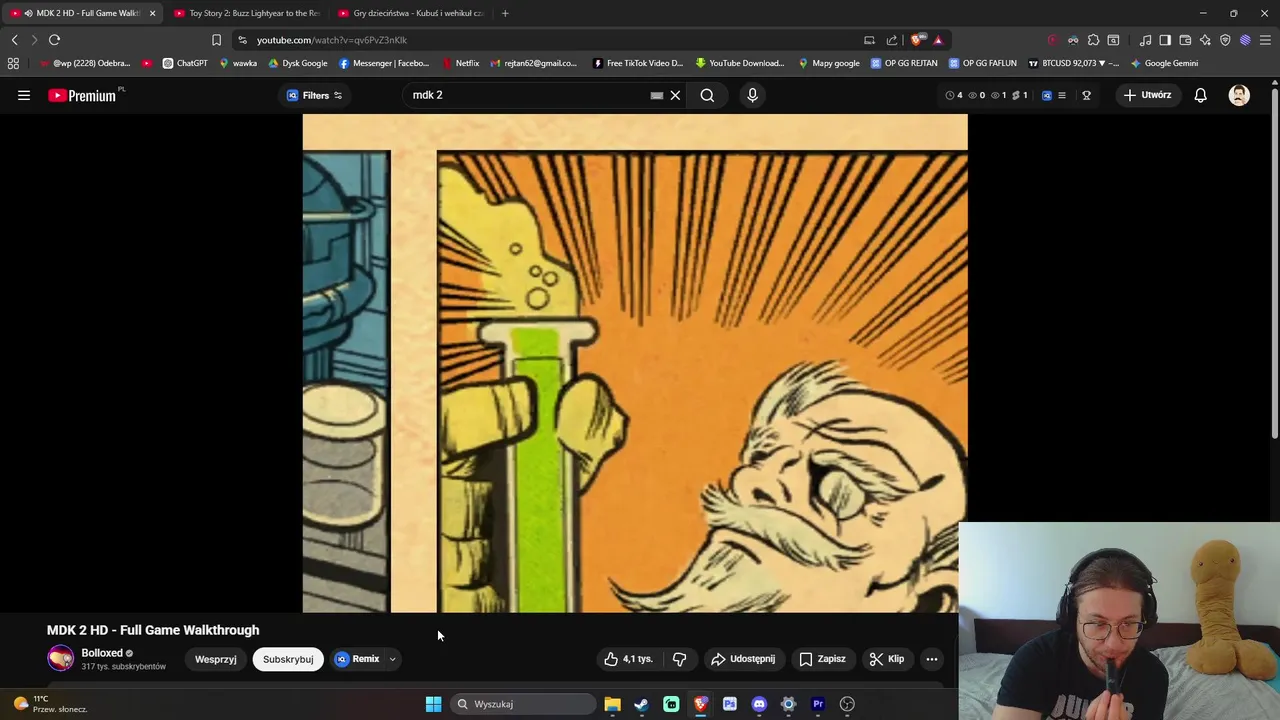Click the MDK 2 HD video title
1280x720 pixels.
153,630
